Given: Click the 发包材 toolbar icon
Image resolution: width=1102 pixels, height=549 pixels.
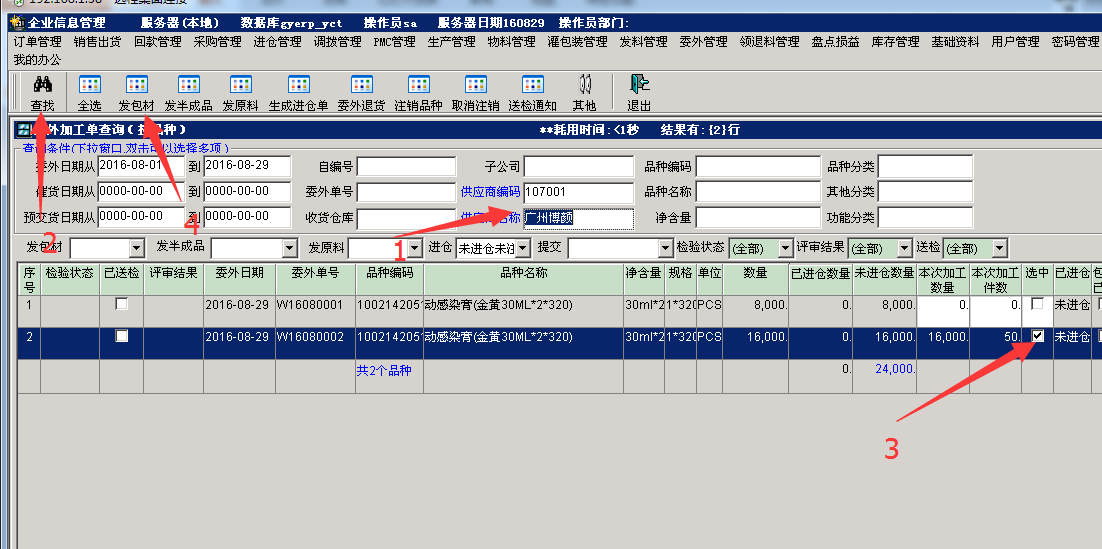Looking at the screenshot, I should [x=137, y=85].
